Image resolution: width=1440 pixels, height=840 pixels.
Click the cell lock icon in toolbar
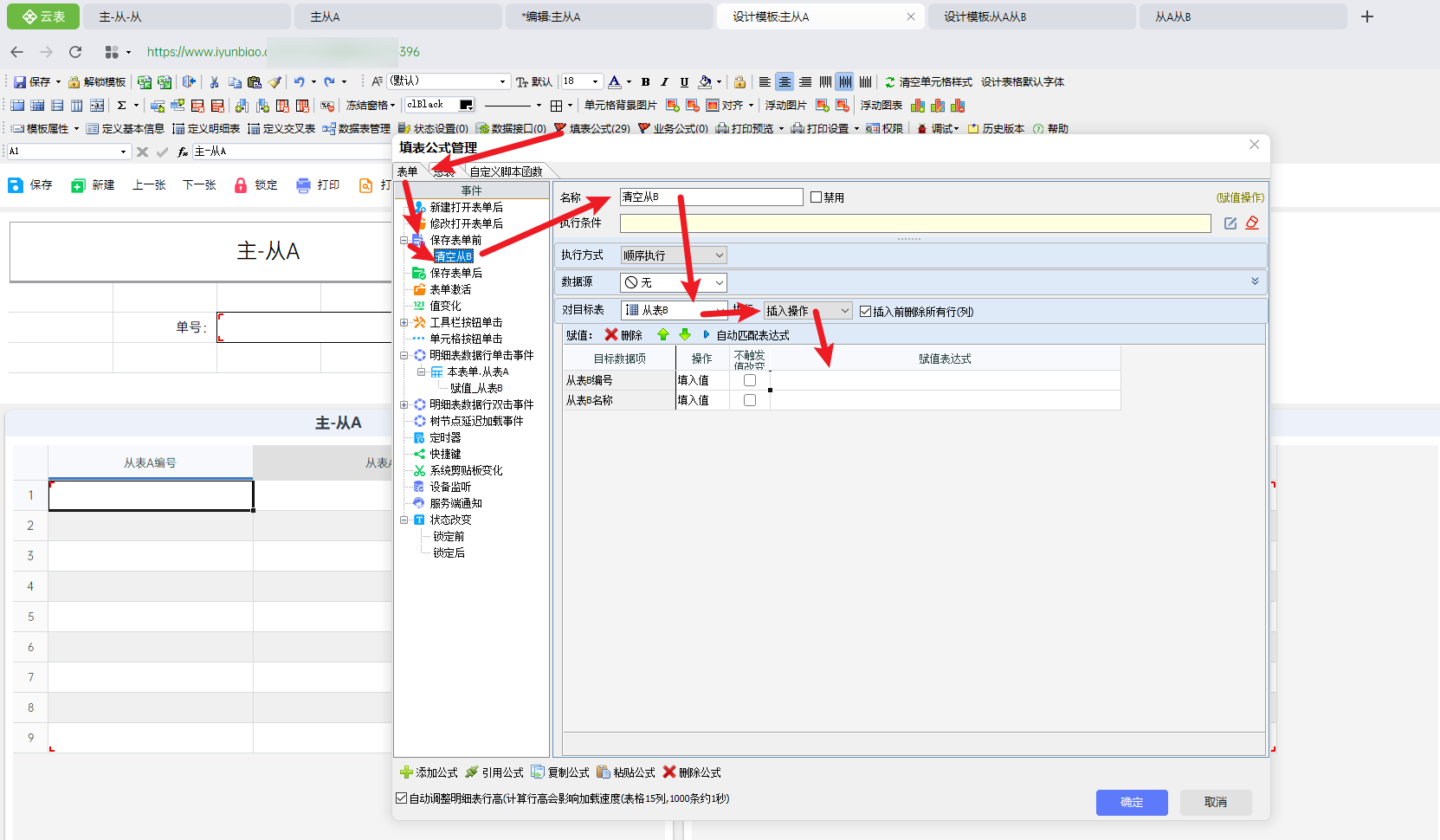coord(739,82)
